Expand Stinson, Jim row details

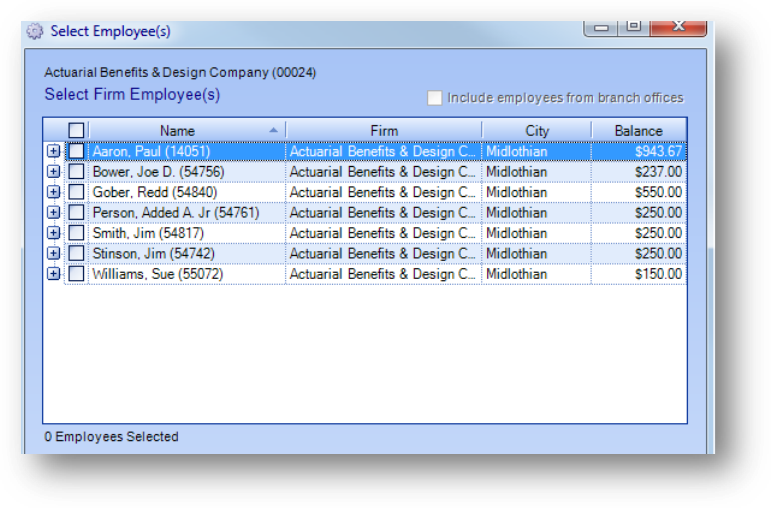click(x=54, y=253)
